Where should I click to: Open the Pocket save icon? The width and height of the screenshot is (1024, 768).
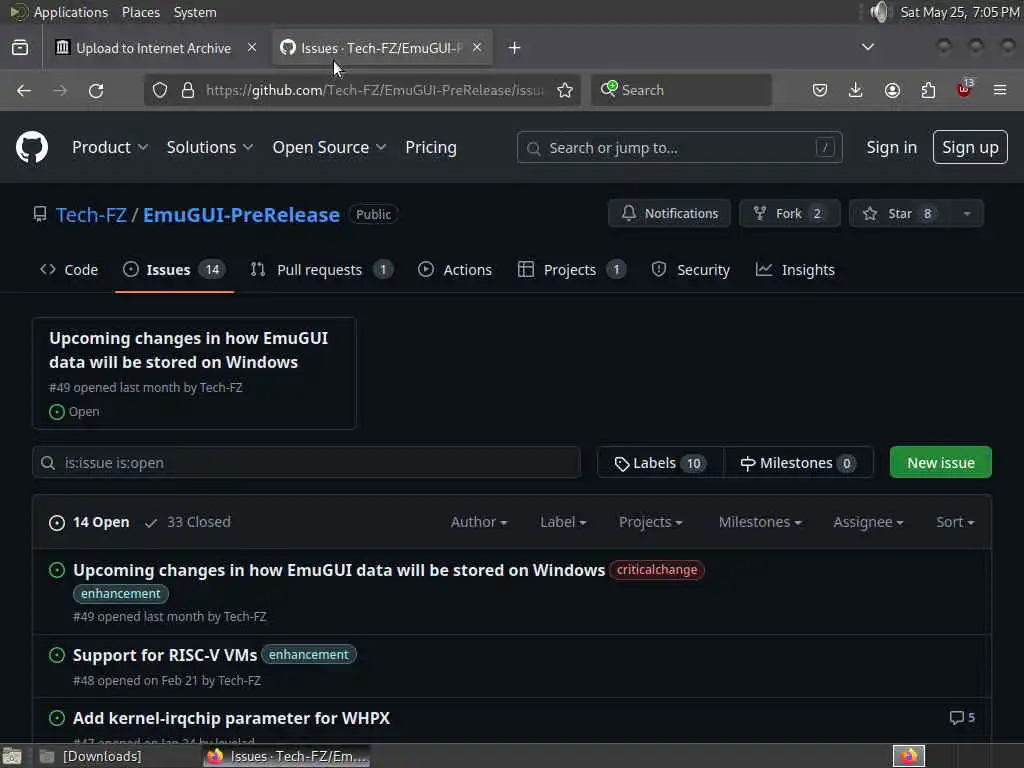(x=820, y=90)
